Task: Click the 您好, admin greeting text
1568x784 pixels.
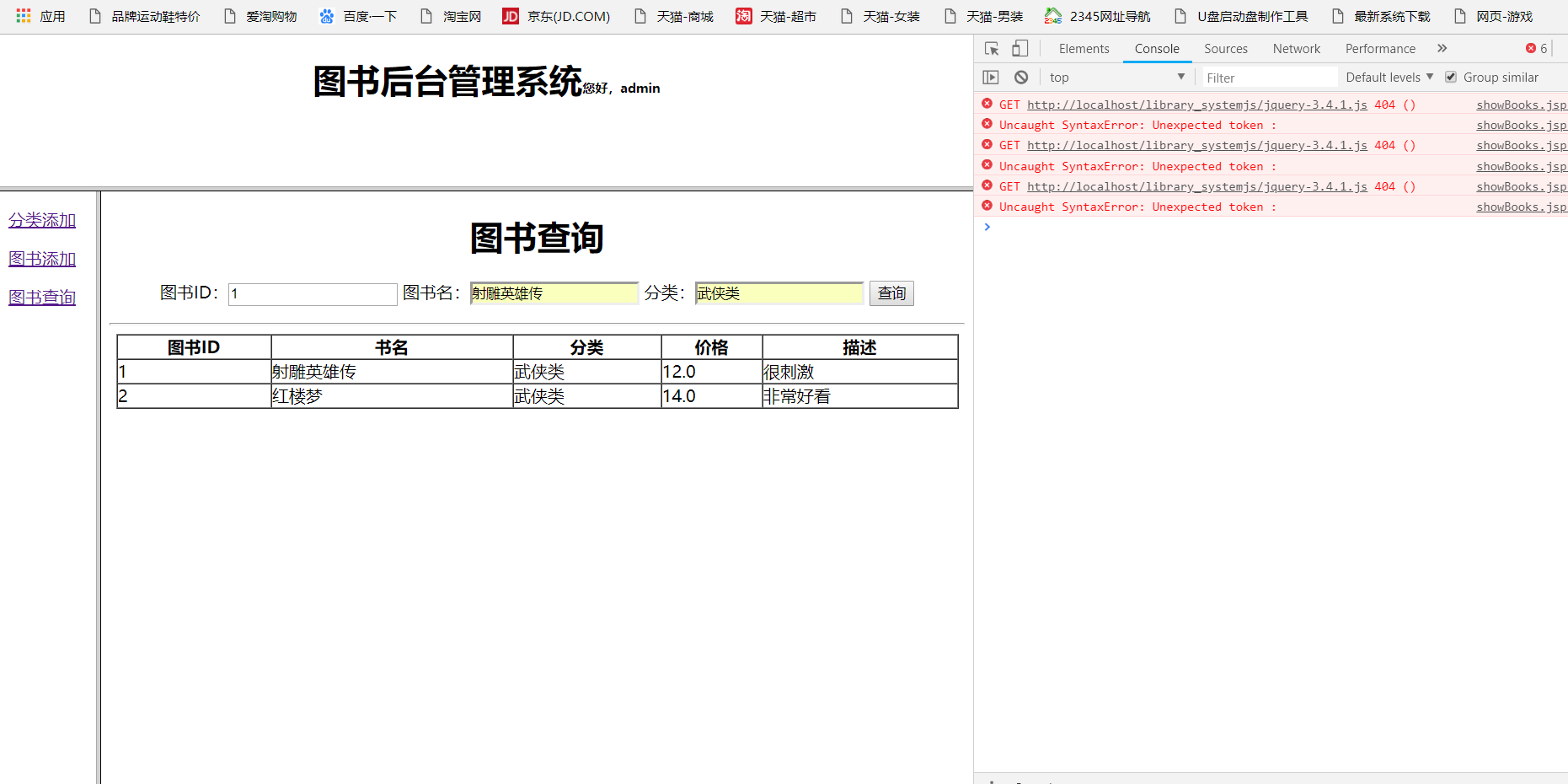Action: tap(622, 89)
